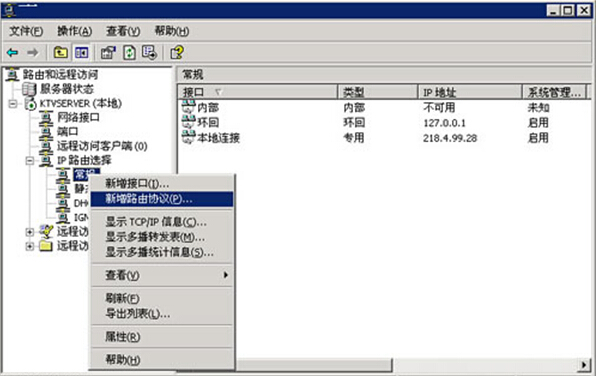Click the 内部 interface row icon
The height and width of the screenshot is (376, 610).
[x=189, y=107]
